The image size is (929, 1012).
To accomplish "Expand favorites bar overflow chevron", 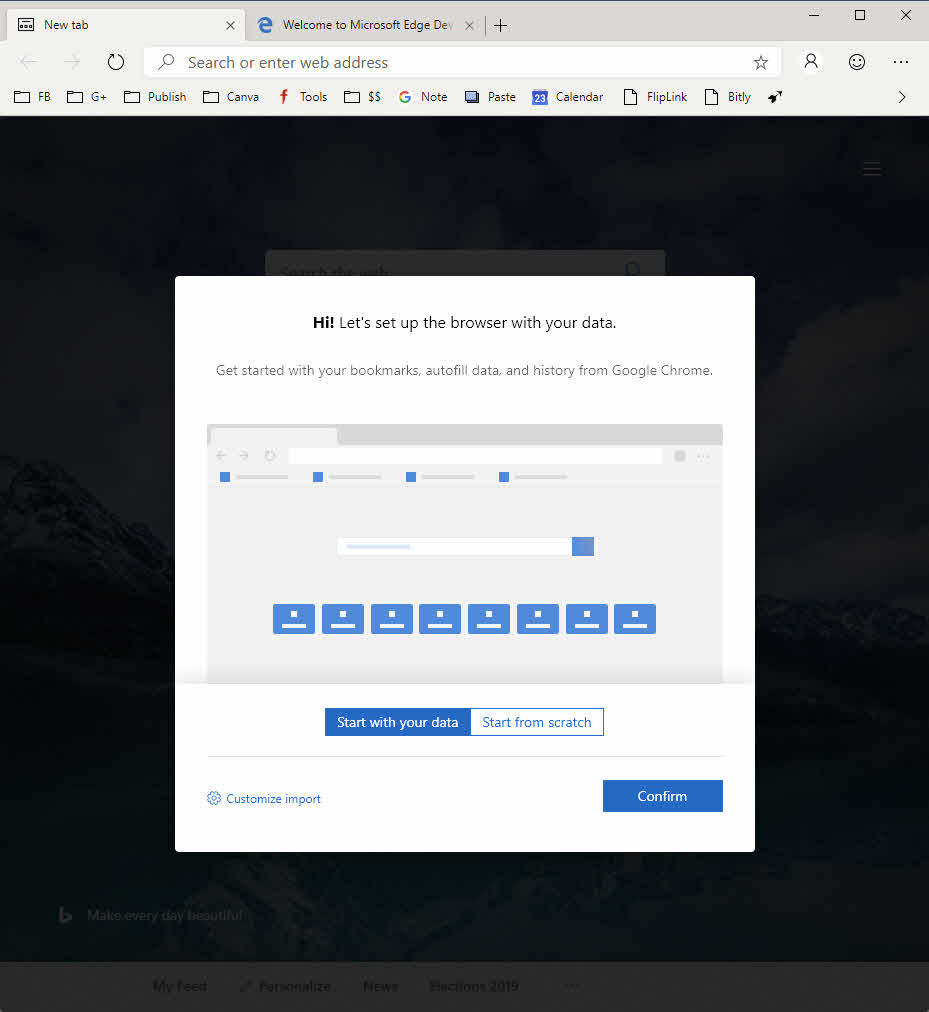I will (x=902, y=97).
